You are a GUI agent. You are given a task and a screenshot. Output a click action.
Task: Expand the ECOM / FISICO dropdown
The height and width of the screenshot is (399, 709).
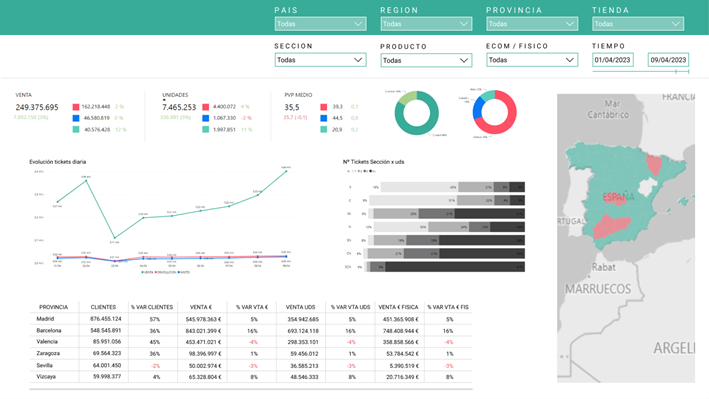pyautogui.click(x=532, y=60)
